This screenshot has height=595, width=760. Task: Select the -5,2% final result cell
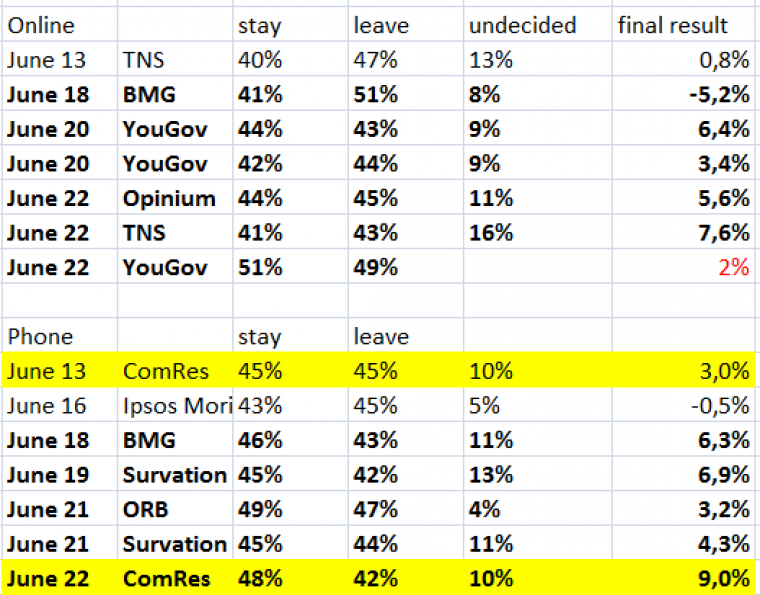tap(684, 94)
